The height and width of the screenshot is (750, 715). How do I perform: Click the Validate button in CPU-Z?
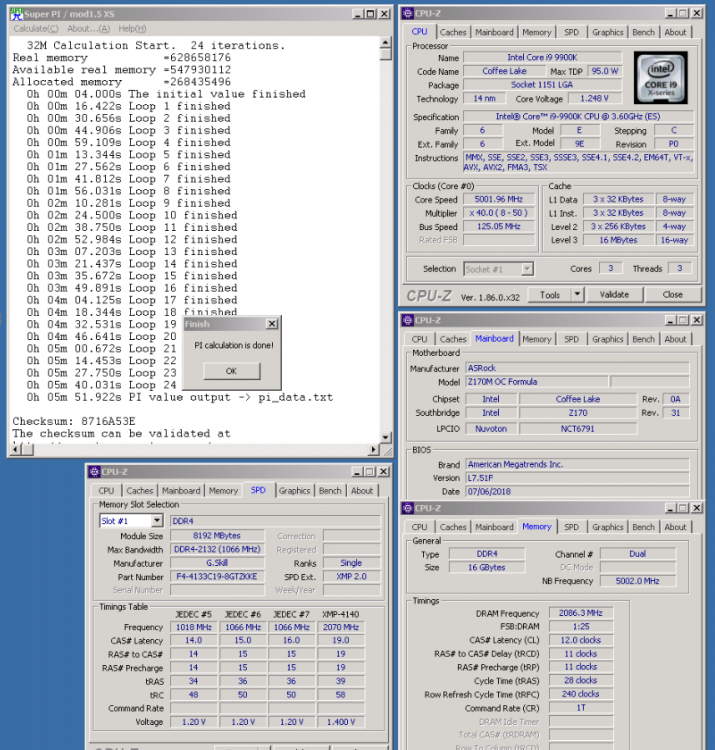615,295
